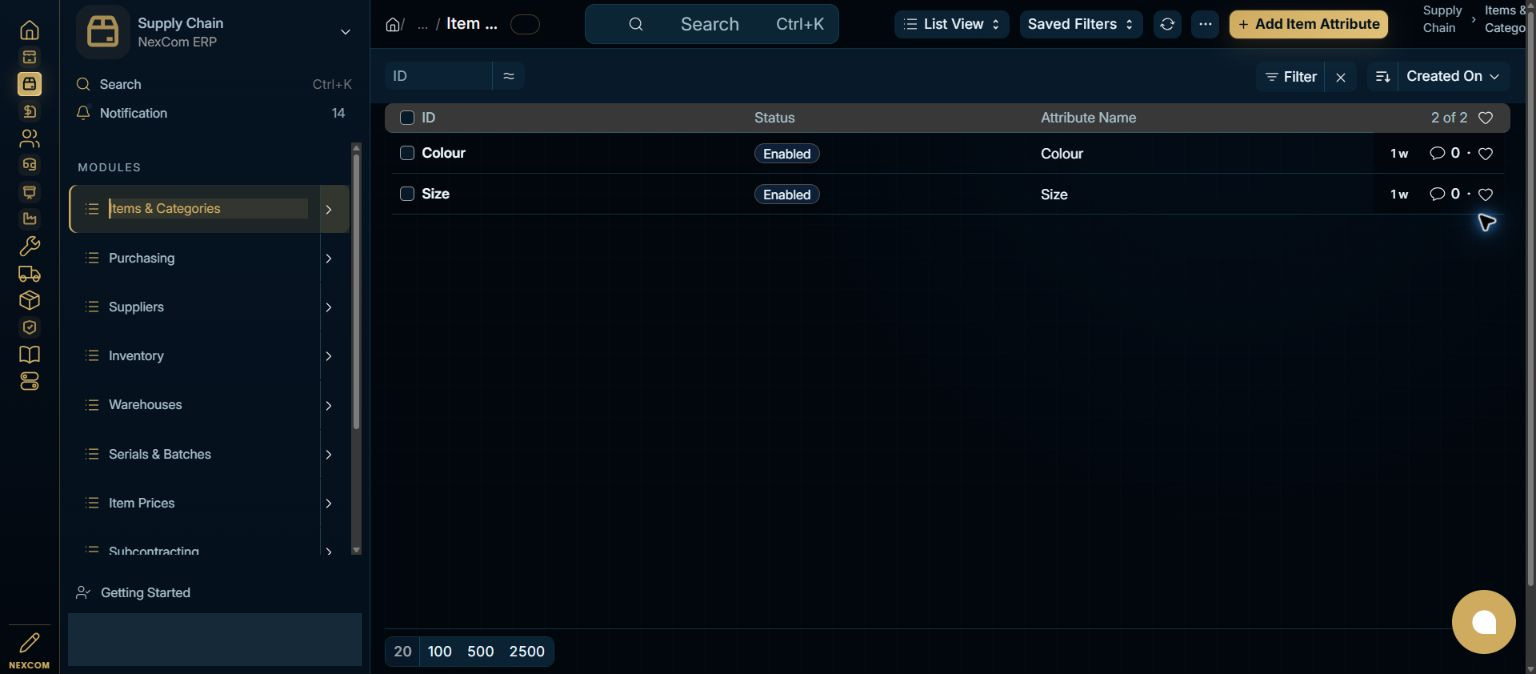The height and width of the screenshot is (674, 1536).
Task: Open the Supply Chain workspace switcher chevron
Action: click(345, 32)
